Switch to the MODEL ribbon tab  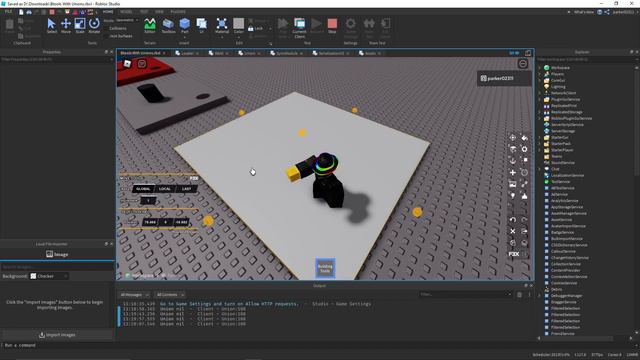[x=126, y=12]
